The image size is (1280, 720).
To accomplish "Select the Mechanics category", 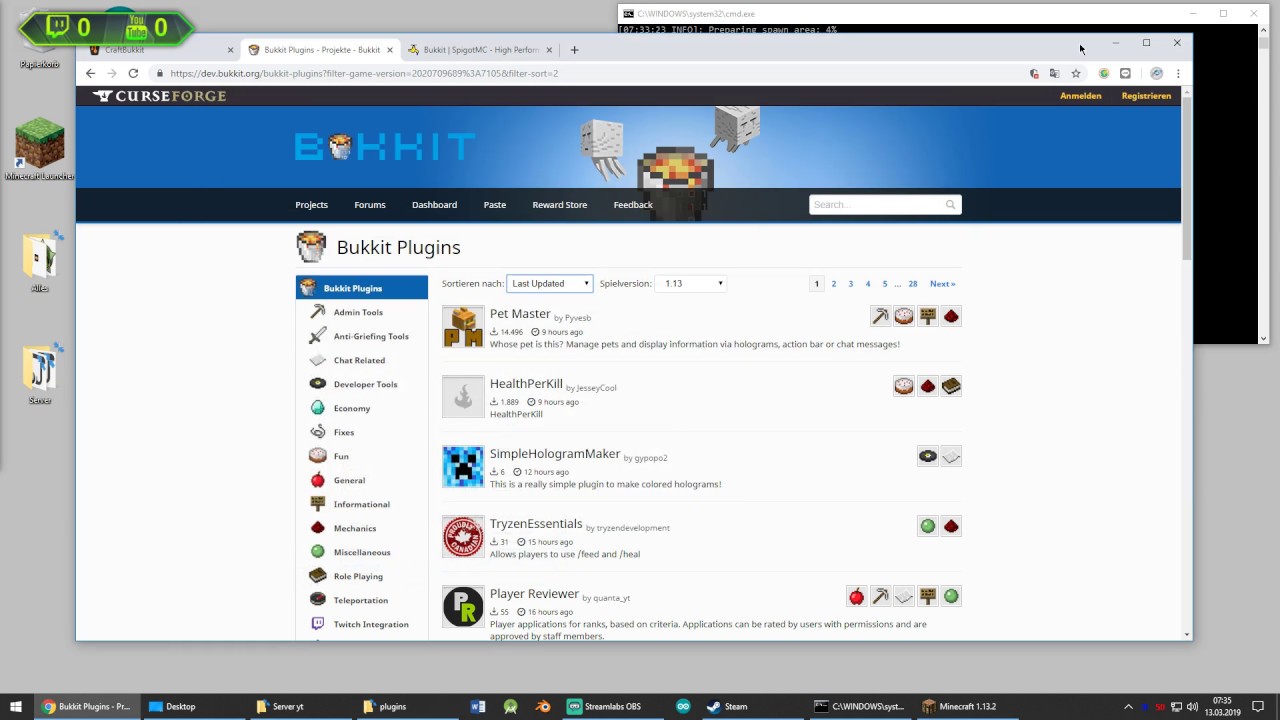I will pyautogui.click(x=355, y=528).
